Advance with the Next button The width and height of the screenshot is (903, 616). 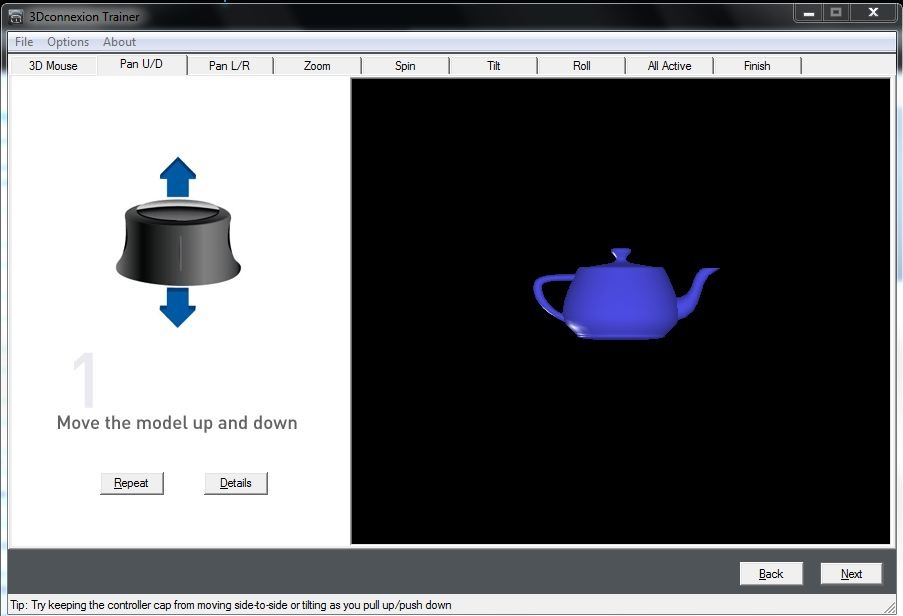[x=851, y=574]
